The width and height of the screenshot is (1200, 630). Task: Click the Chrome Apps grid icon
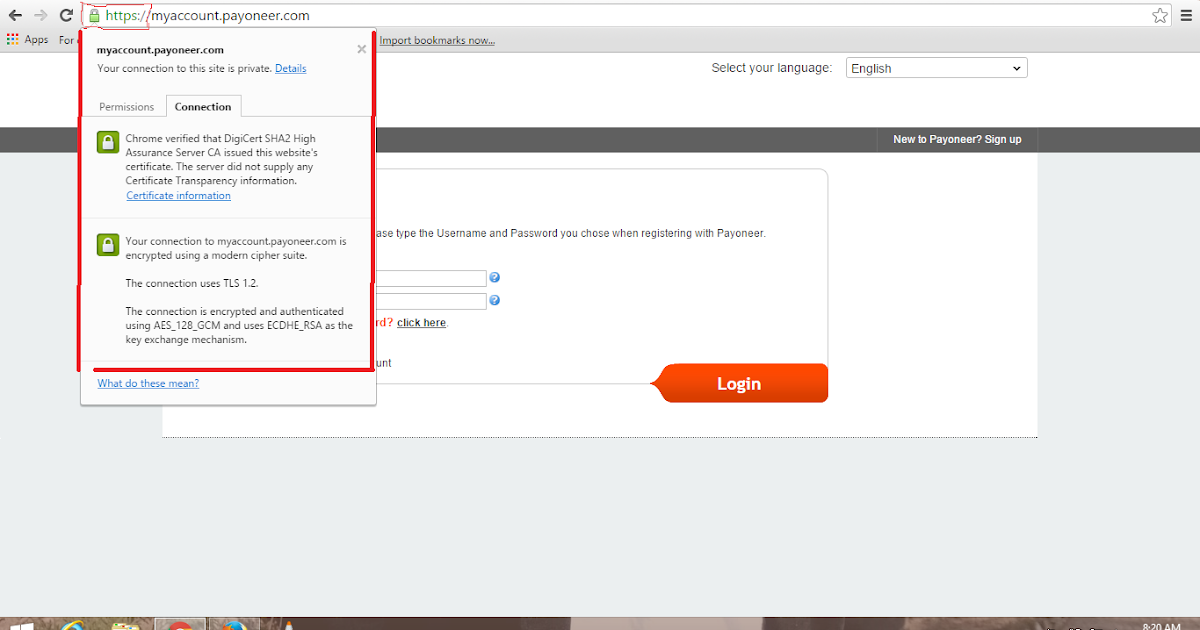click(x=11, y=39)
